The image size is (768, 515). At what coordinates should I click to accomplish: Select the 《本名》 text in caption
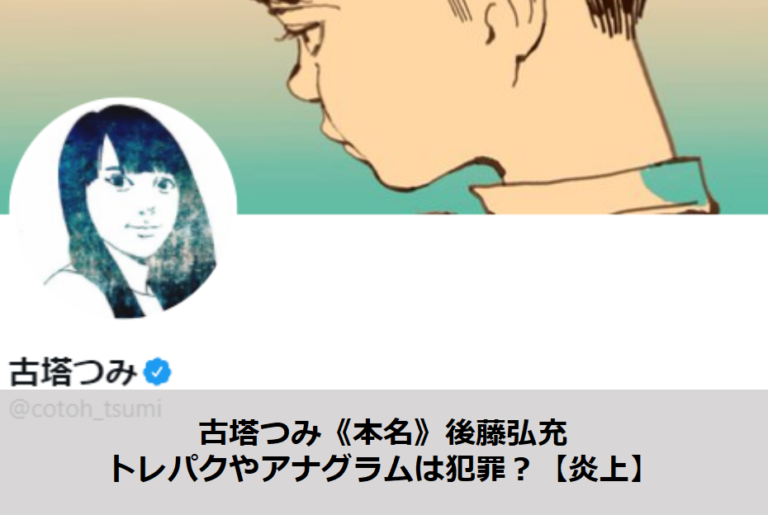tap(383, 433)
